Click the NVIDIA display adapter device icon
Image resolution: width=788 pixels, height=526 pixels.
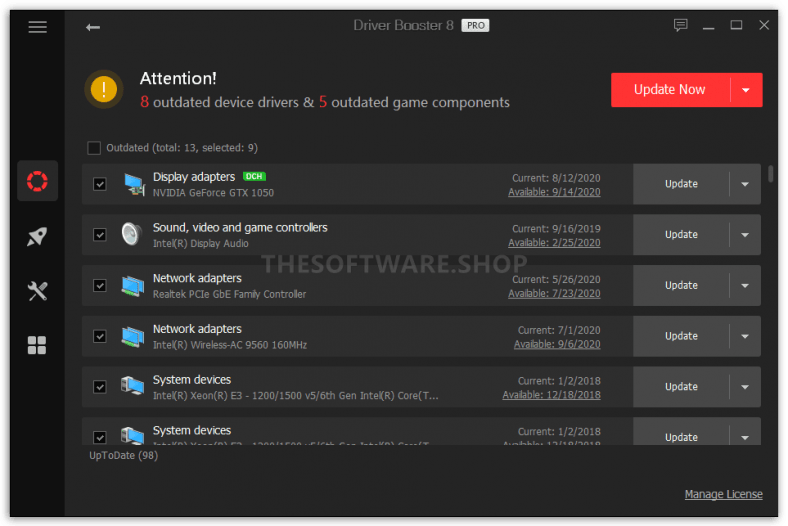point(134,184)
